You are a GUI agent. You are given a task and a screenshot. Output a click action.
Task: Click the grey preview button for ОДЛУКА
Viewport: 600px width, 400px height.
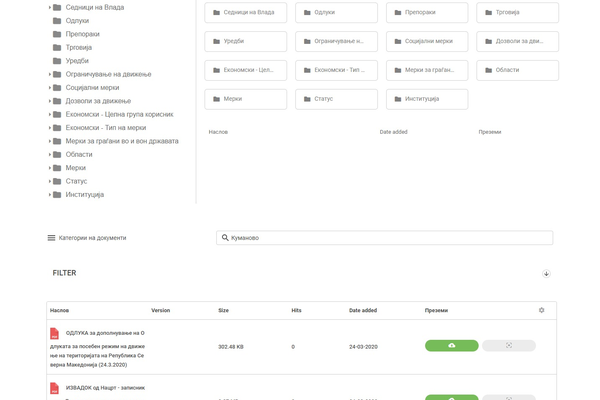pos(508,346)
